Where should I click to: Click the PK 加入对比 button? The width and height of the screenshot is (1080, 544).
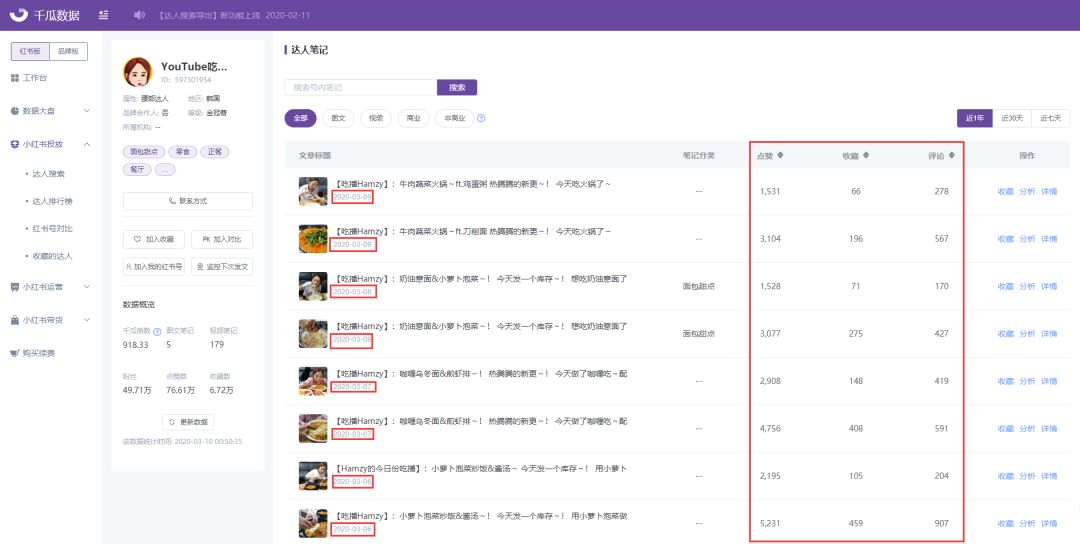[x=222, y=240]
